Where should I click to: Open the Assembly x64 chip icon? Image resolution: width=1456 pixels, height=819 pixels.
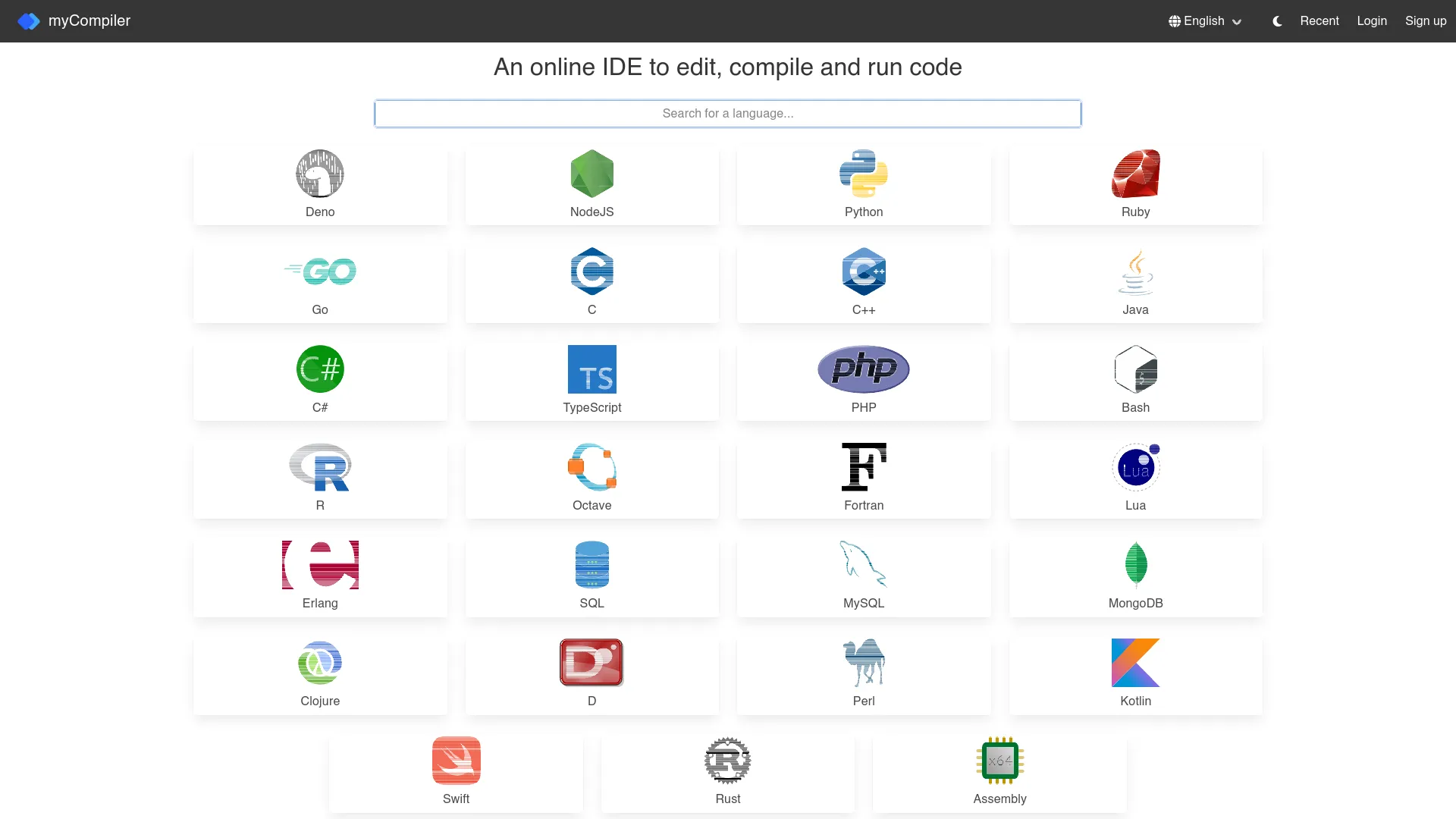[1000, 761]
